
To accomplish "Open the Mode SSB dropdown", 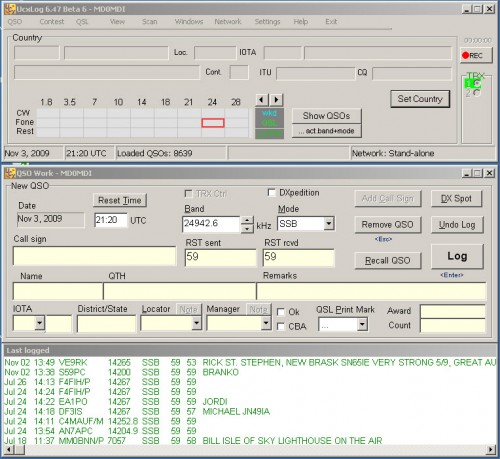I will (329, 223).
